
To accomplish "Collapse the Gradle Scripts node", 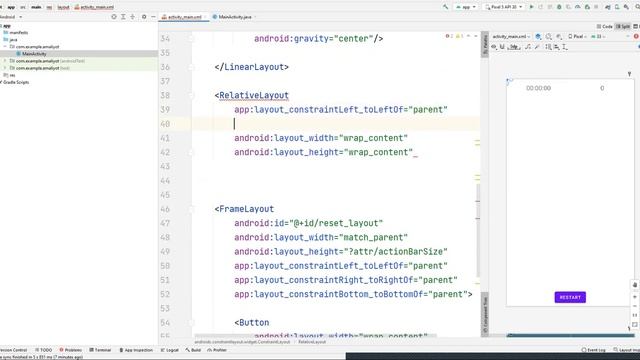I will pyautogui.click(x=1, y=82).
